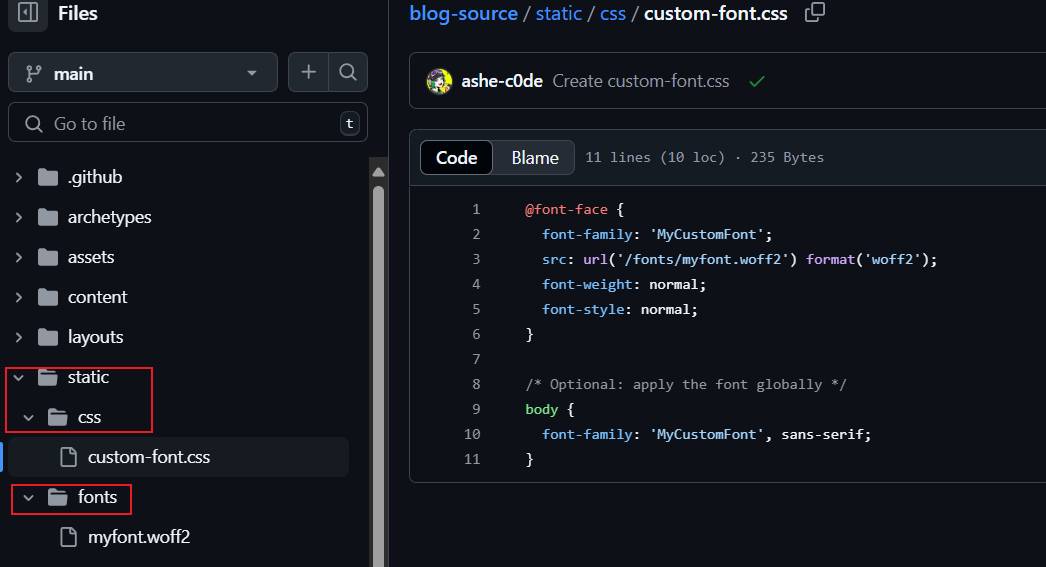Collapse the file tree side panel
The width and height of the screenshot is (1046, 567).
(x=28, y=13)
